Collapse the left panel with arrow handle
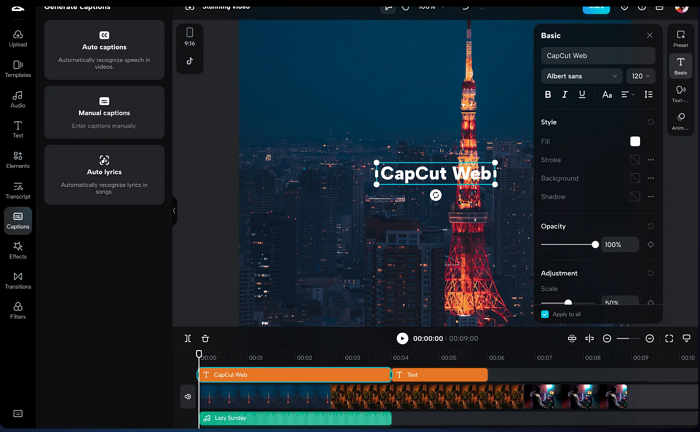Viewport: 700px width, 432px height. point(174,211)
